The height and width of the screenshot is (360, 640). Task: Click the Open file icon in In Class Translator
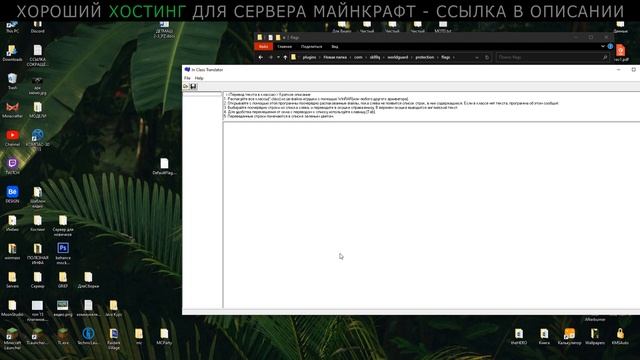pyautogui.click(x=186, y=87)
